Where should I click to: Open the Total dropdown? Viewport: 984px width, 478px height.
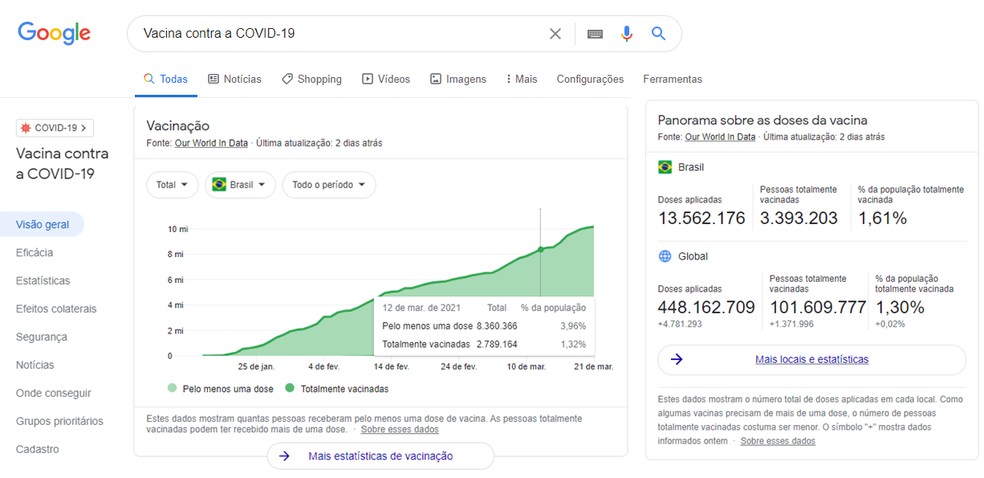click(172, 185)
